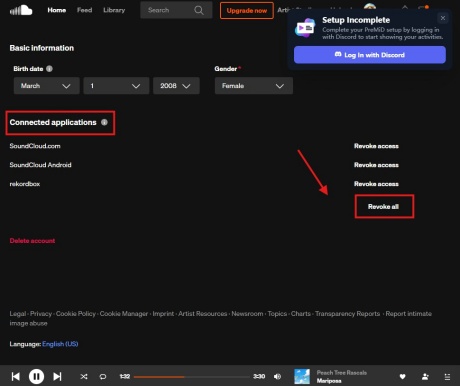Open the Gender dropdown Female

tap(254, 86)
